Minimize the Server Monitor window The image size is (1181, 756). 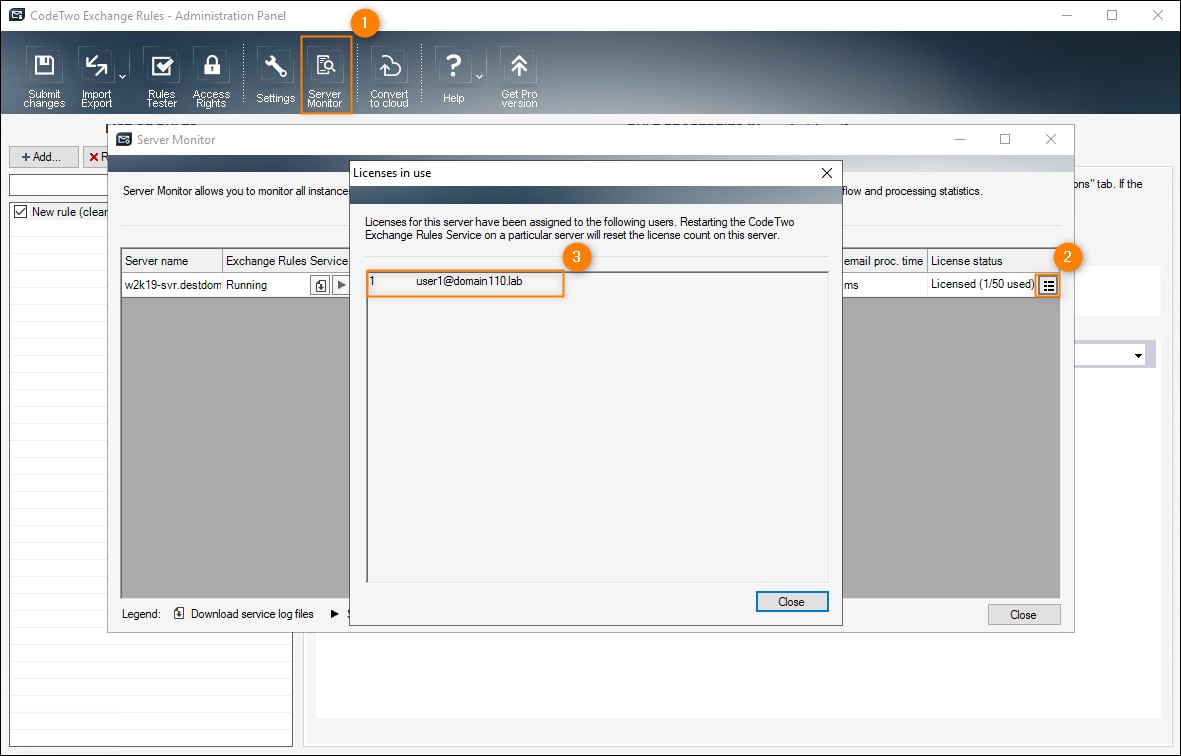click(x=960, y=139)
